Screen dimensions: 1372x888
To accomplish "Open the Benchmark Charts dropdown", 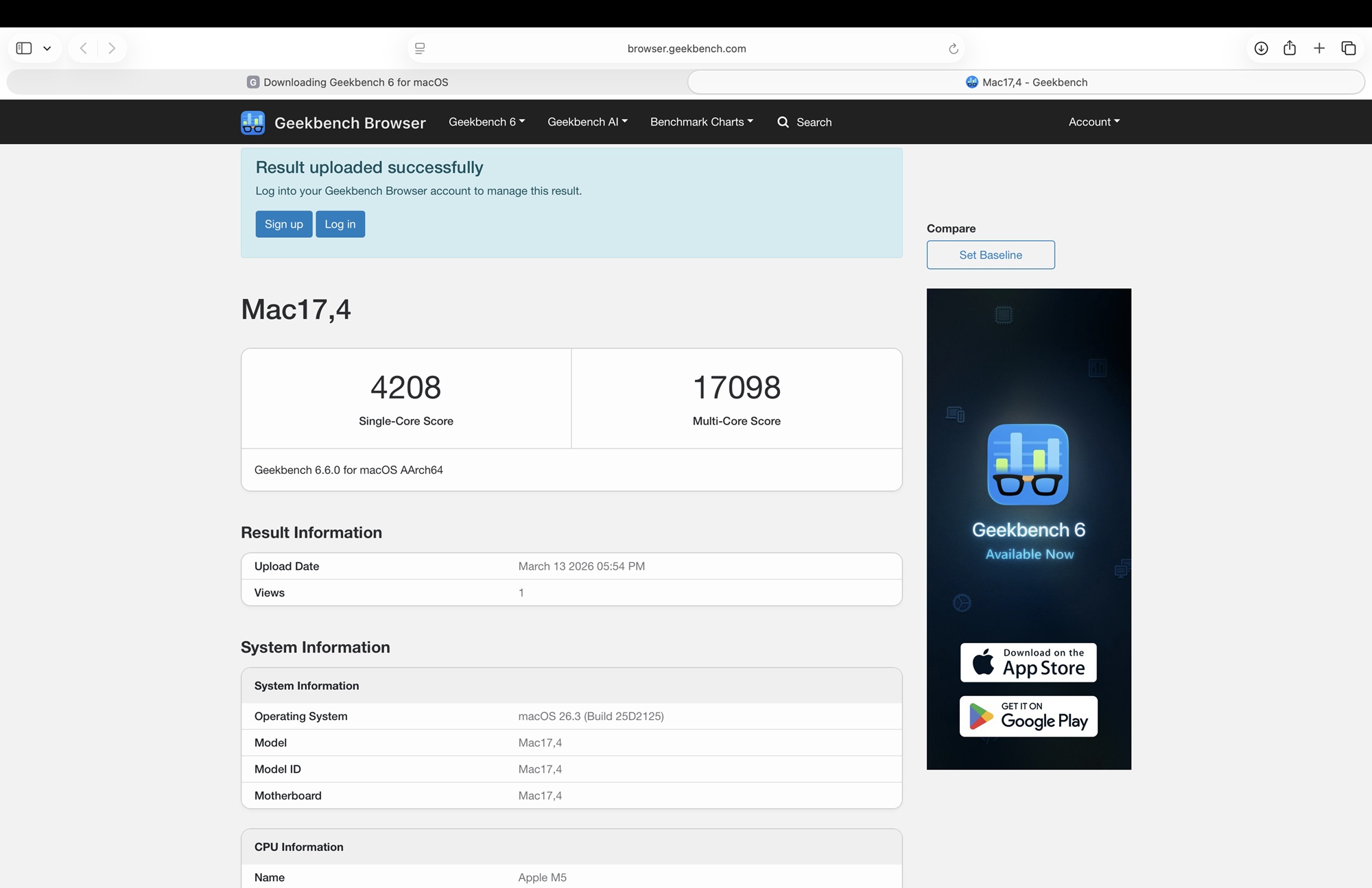I will pos(701,122).
